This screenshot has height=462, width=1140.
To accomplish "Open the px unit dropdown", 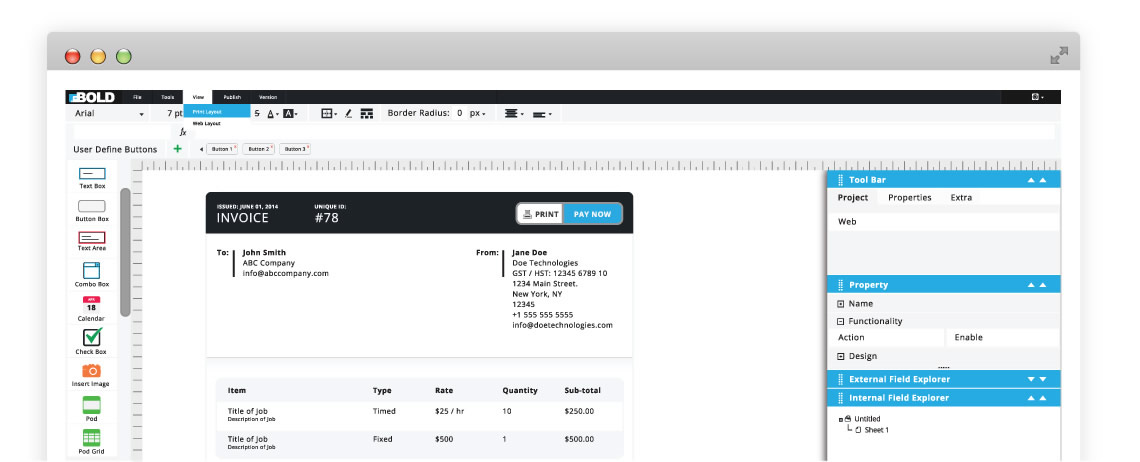I will pos(478,113).
